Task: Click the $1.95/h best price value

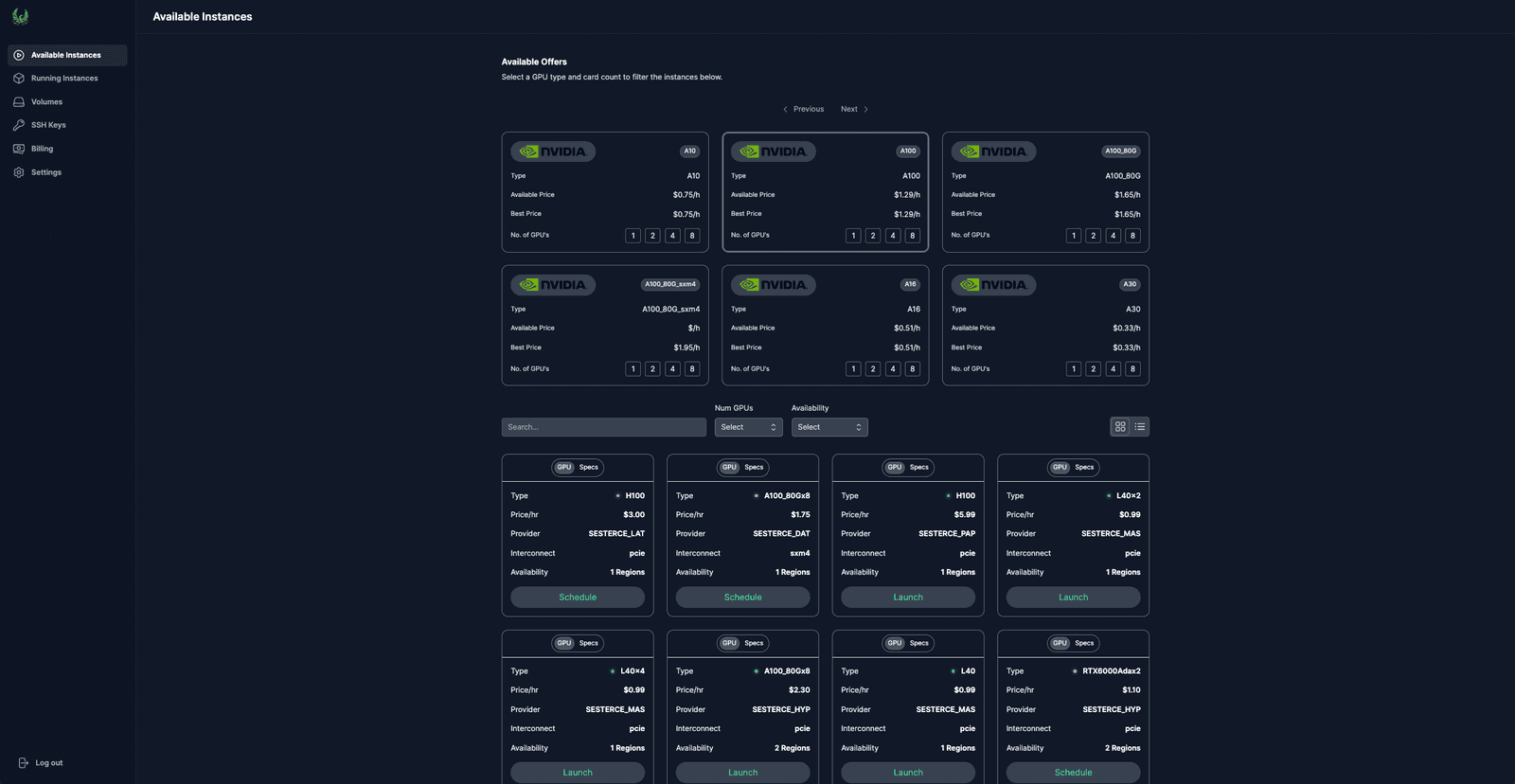Action: tap(686, 347)
